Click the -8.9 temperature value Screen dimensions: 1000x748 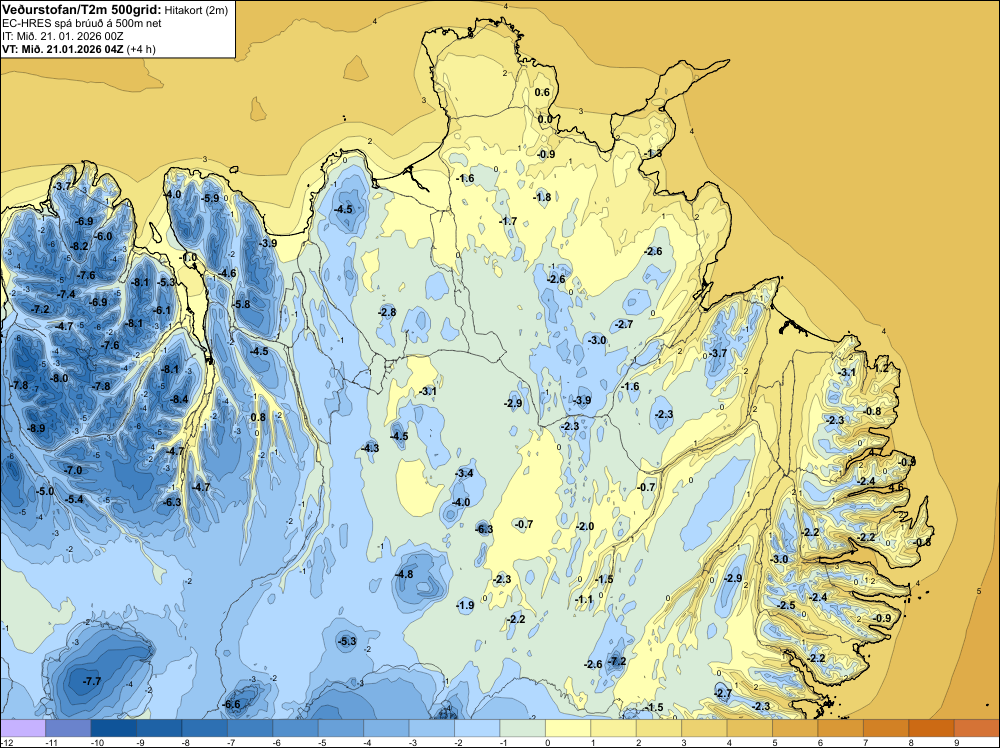pos(36,428)
